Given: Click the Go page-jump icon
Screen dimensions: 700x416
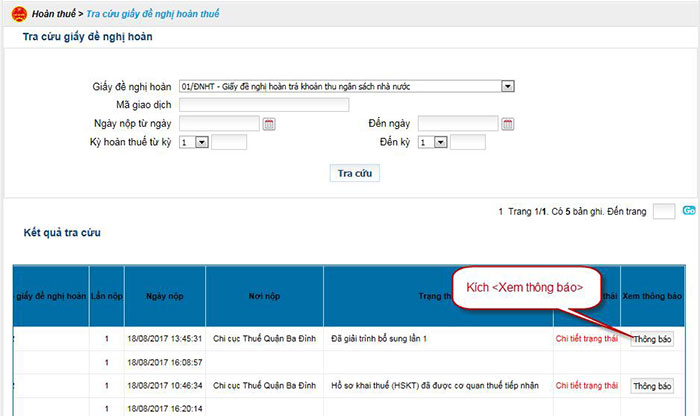Looking at the screenshot, I should pos(689,210).
